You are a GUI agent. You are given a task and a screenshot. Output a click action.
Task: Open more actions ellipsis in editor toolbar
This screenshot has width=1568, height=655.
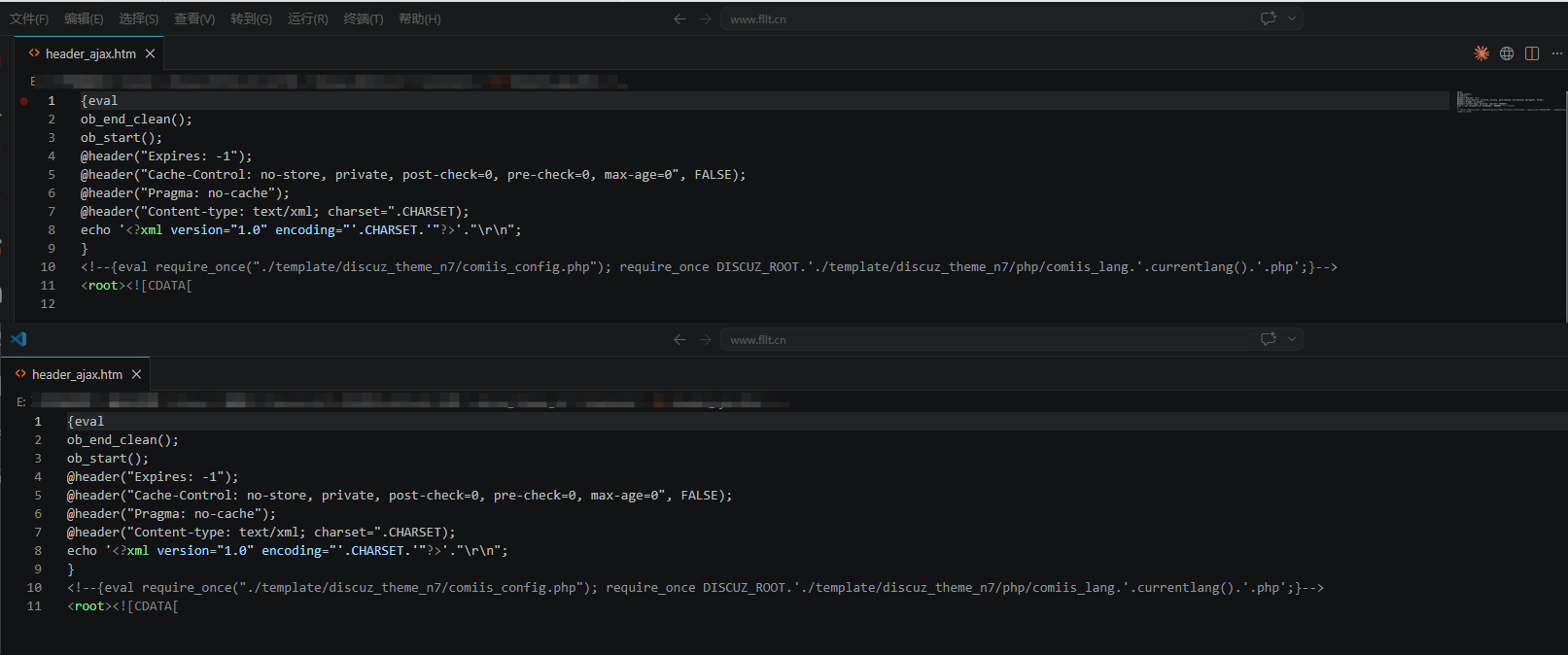[x=1557, y=53]
